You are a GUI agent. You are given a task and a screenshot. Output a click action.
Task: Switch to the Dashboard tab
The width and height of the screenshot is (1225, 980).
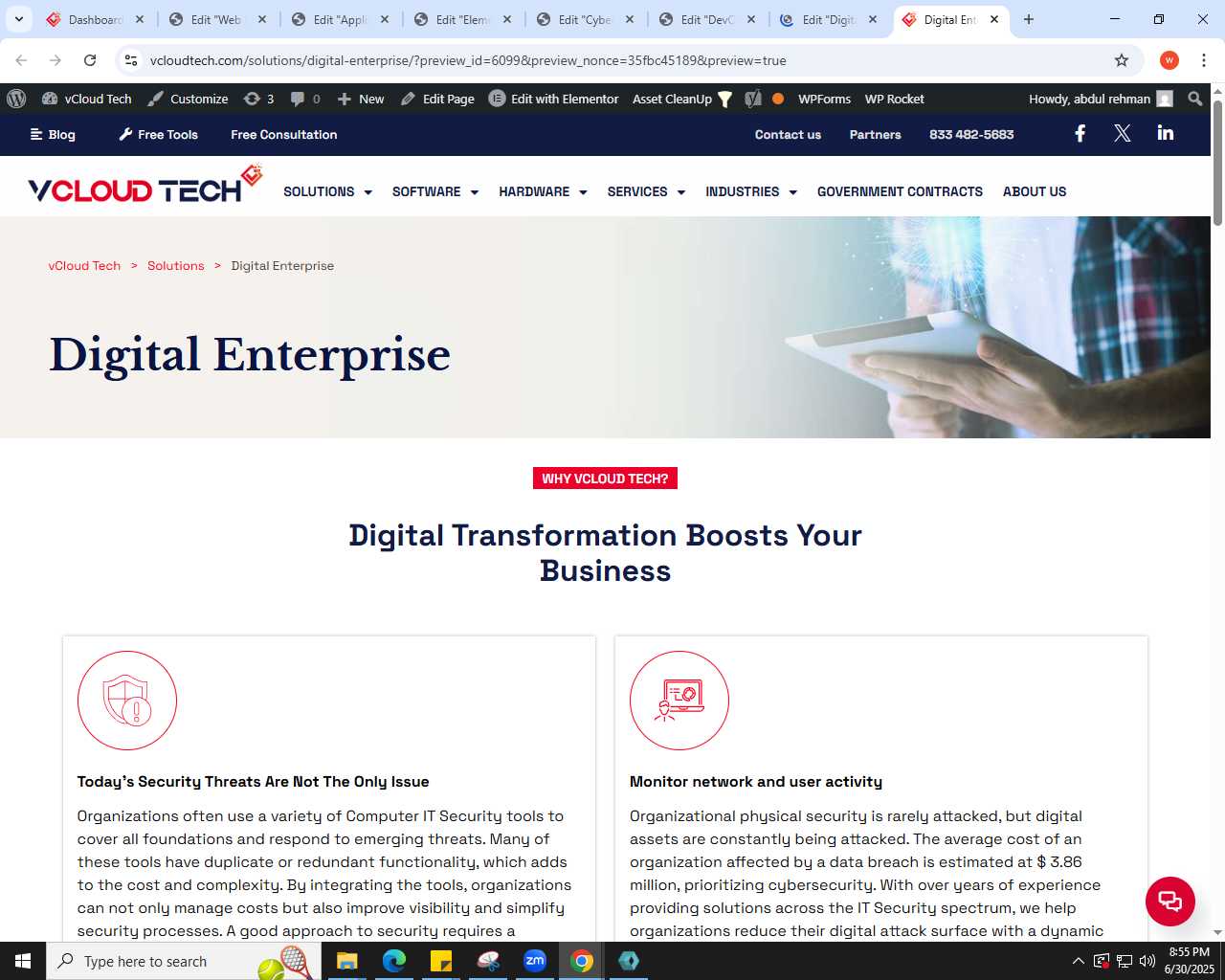[x=96, y=19]
